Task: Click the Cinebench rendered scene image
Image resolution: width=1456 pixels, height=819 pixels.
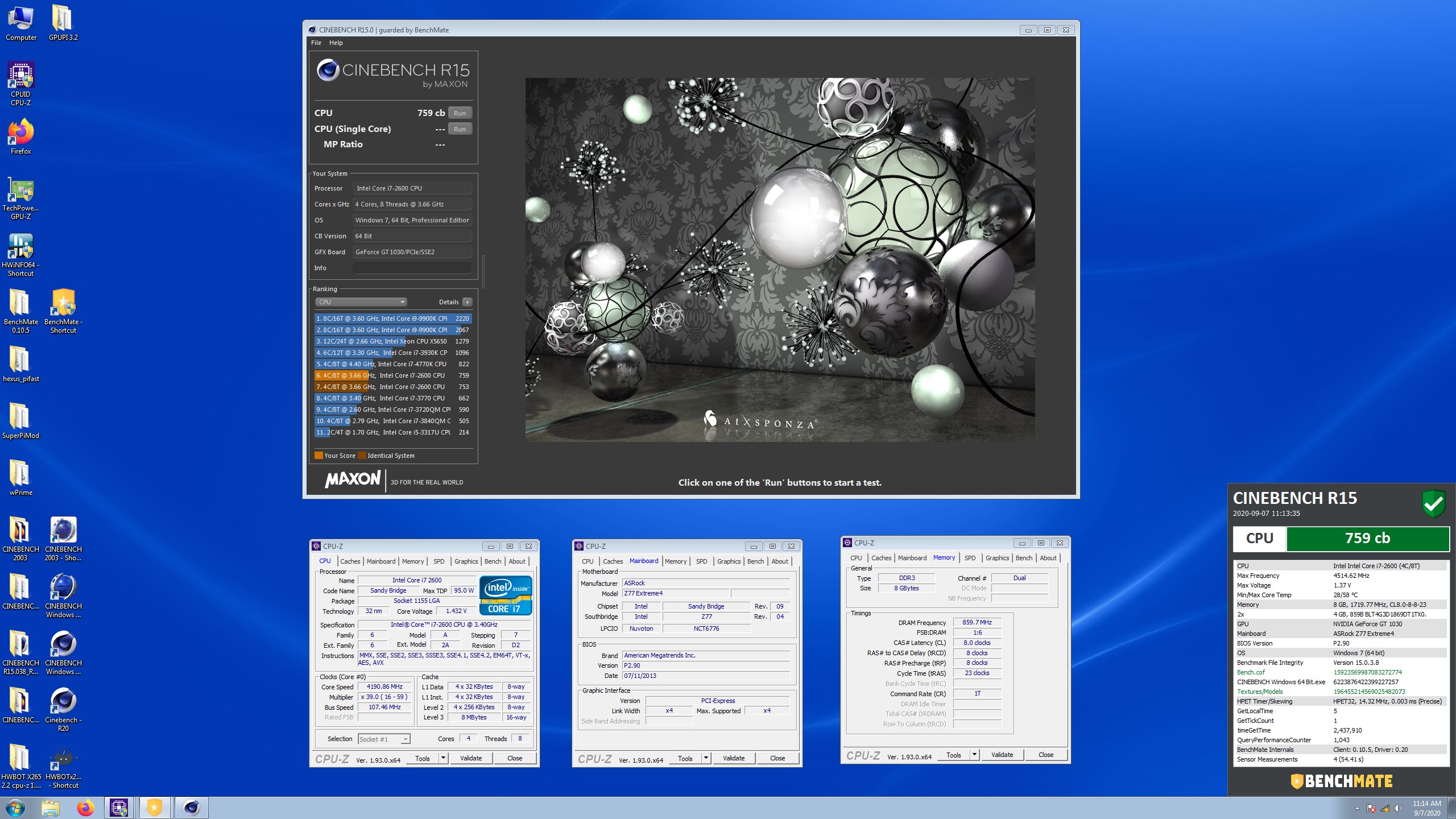Action: tap(780, 259)
